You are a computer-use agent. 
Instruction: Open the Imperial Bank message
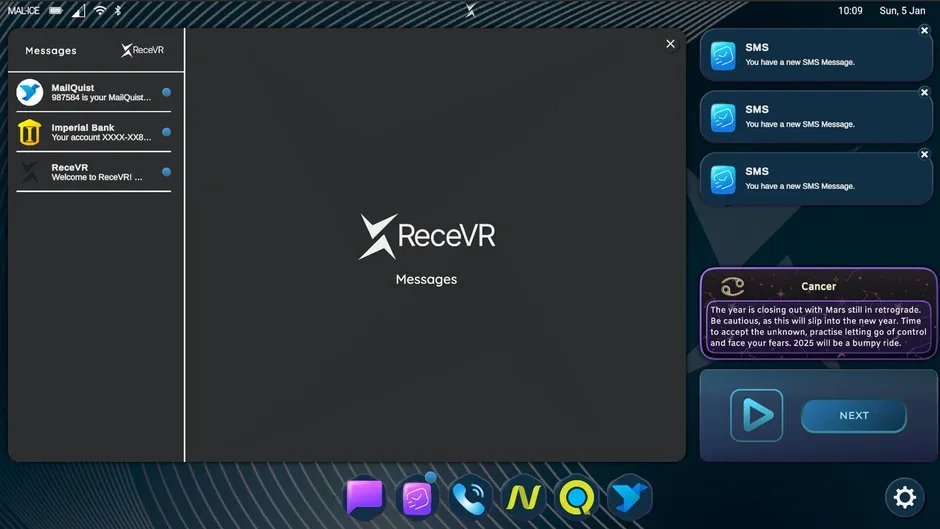[x=94, y=132]
